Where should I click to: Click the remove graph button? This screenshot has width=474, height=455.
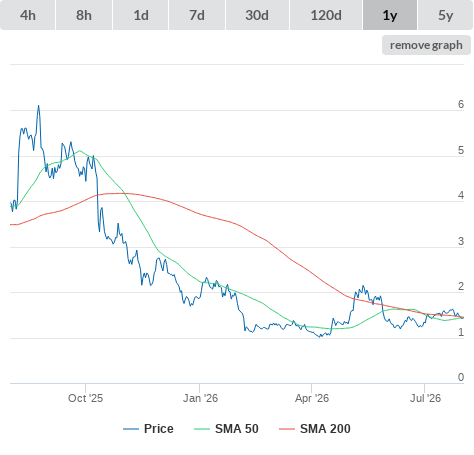click(x=426, y=45)
